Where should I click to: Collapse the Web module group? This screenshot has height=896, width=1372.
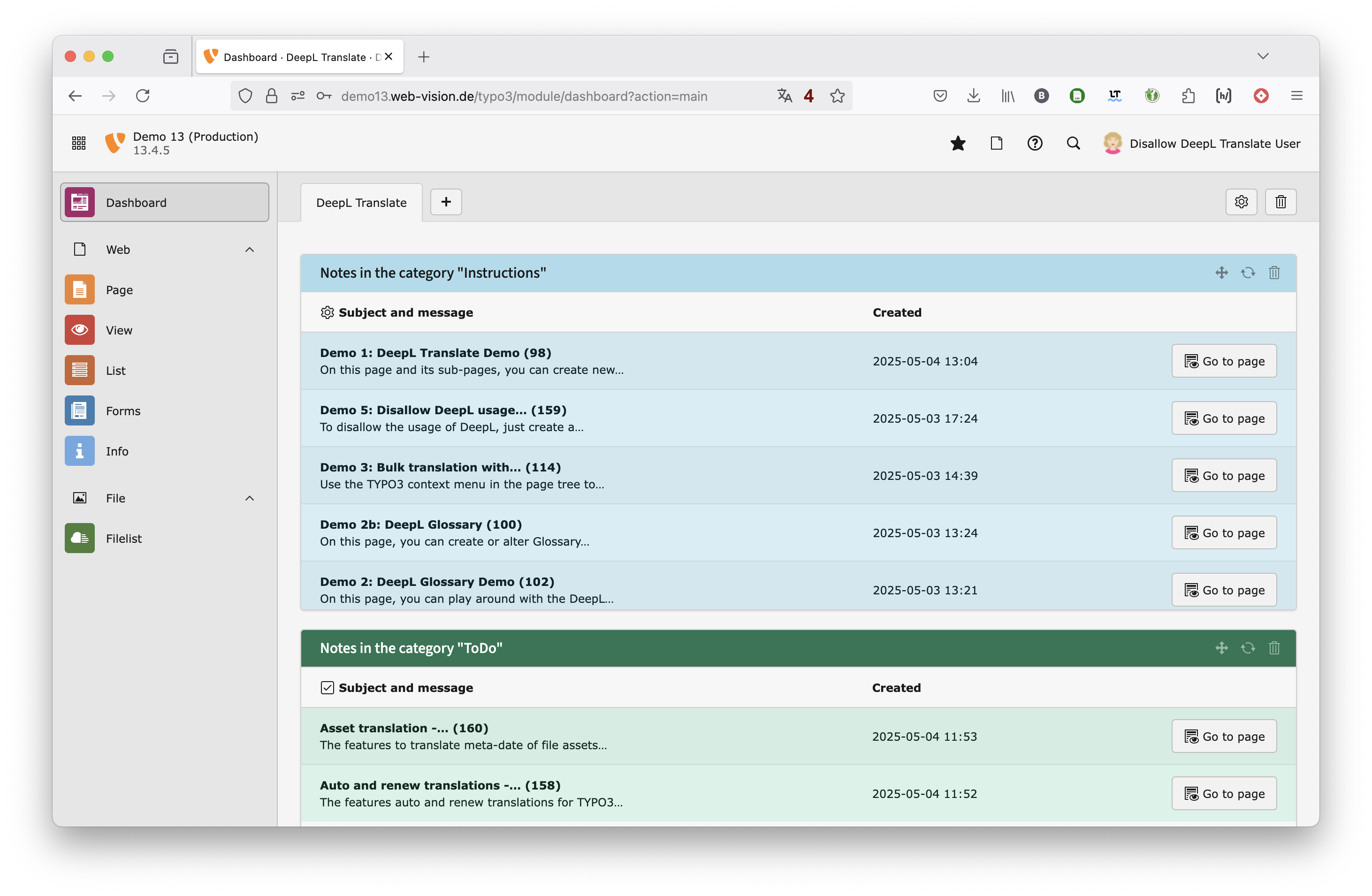coord(249,250)
